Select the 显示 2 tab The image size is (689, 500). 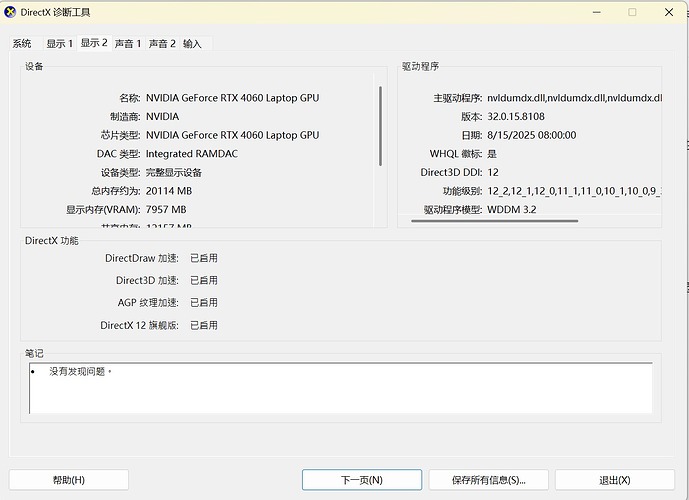[x=94, y=43]
